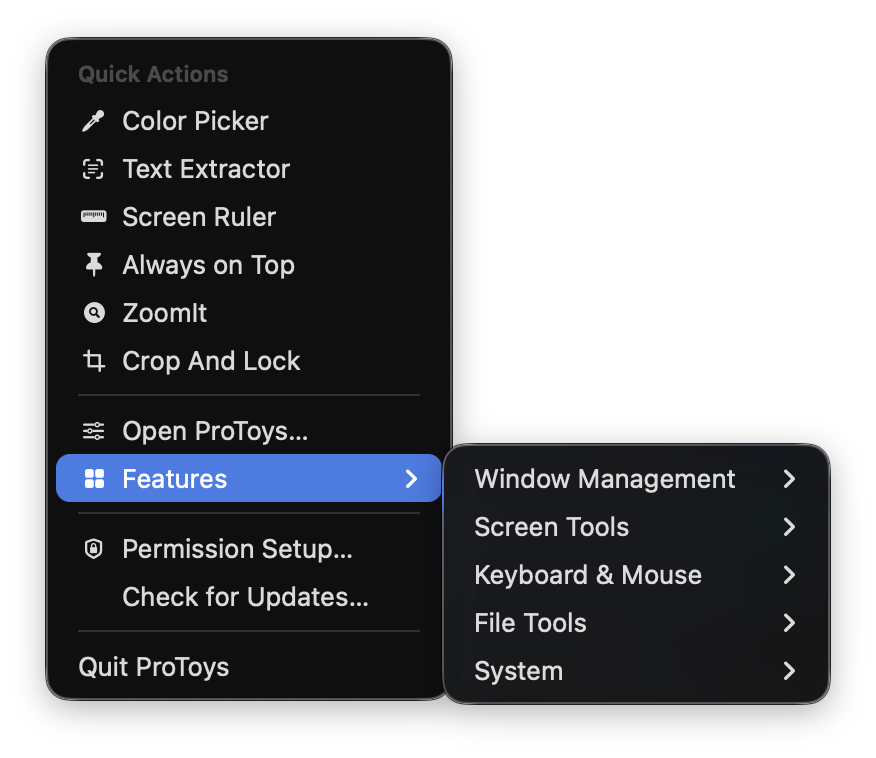The width and height of the screenshot is (876, 758).
Task: Select File Tools in Features submenu
Action: (x=636, y=623)
